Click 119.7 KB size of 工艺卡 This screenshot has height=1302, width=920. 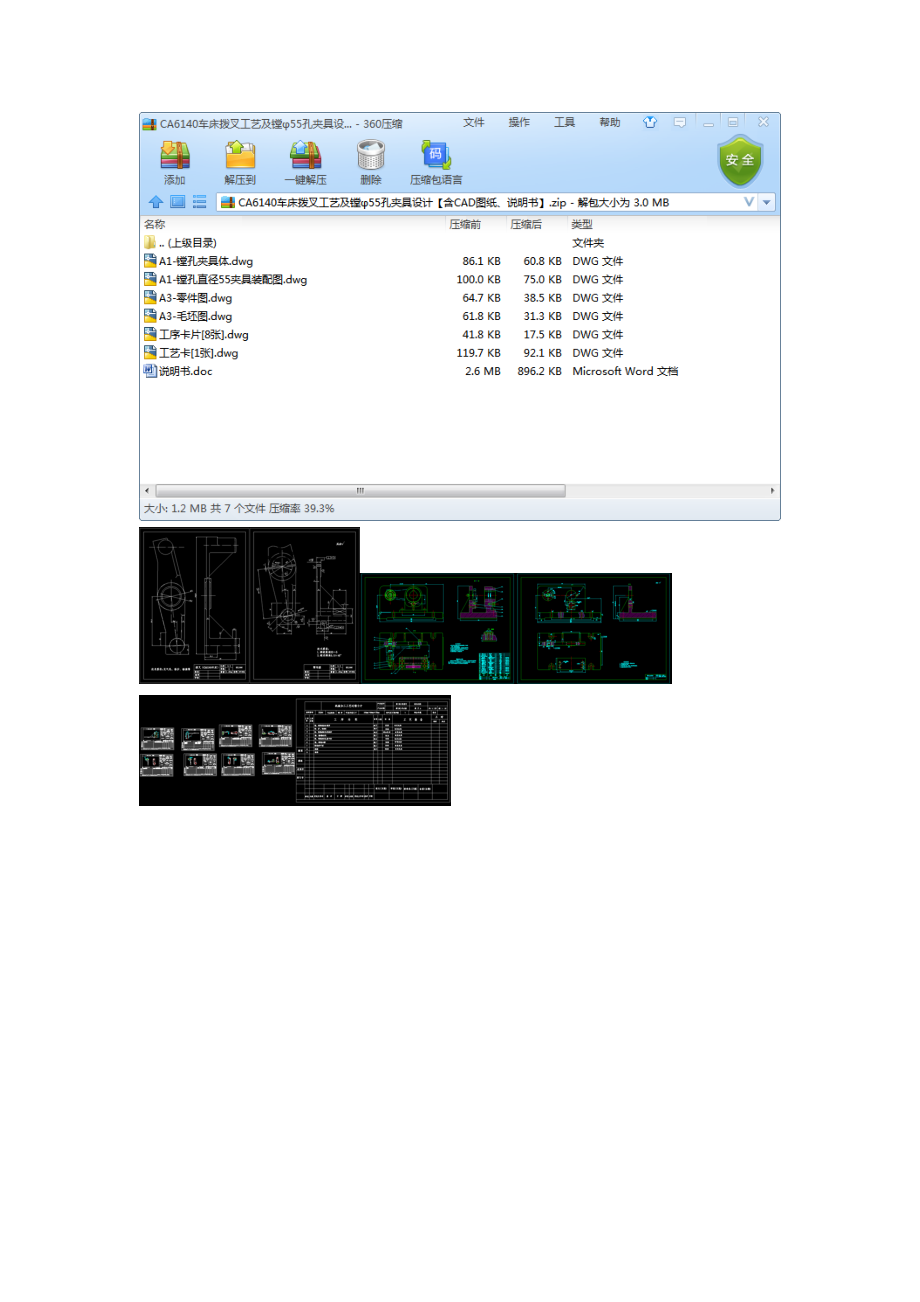click(x=478, y=353)
